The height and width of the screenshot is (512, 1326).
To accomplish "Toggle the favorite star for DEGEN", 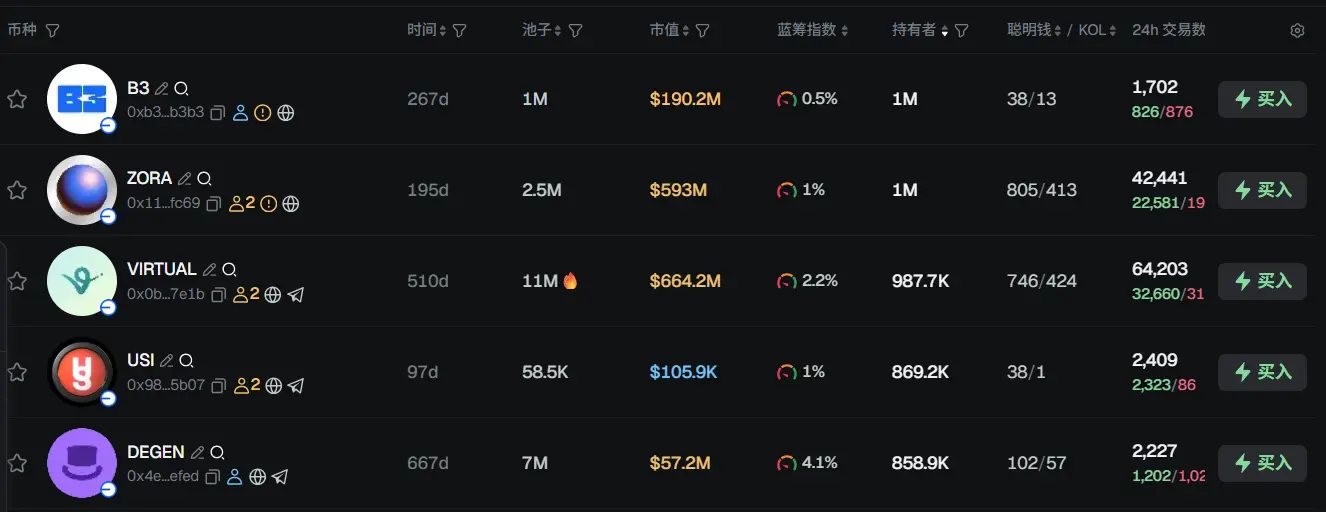I will point(17,463).
